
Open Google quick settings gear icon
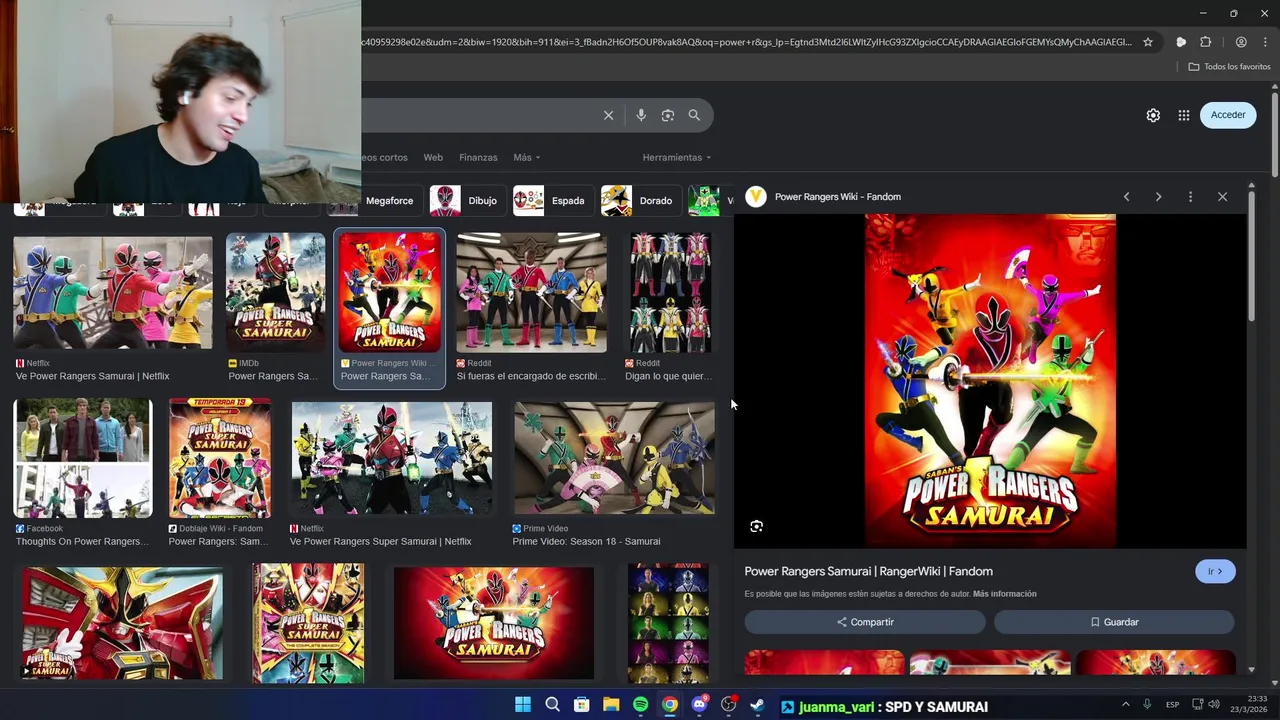point(1153,115)
